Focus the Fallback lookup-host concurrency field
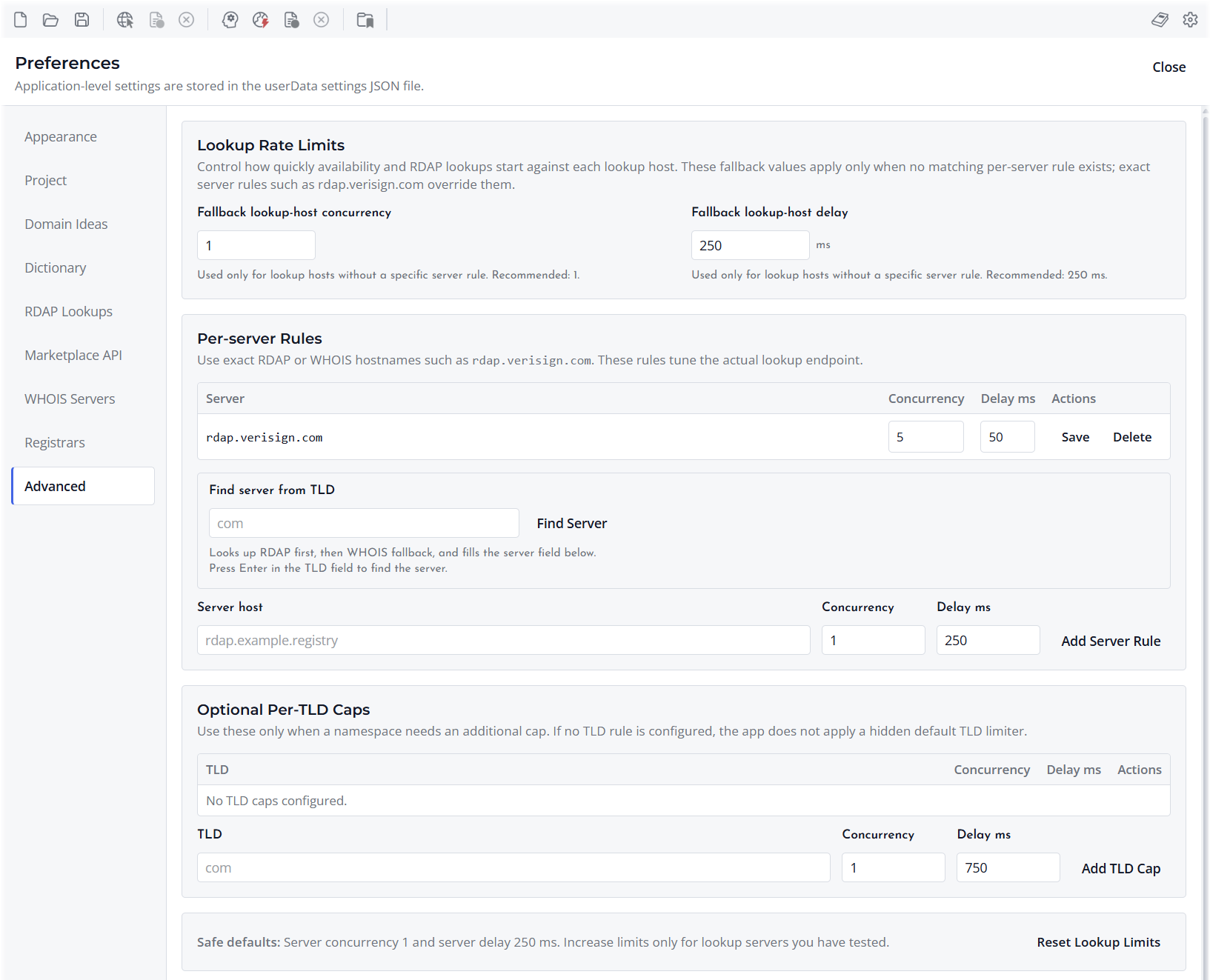1210x980 pixels. click(x=256, y=245)
